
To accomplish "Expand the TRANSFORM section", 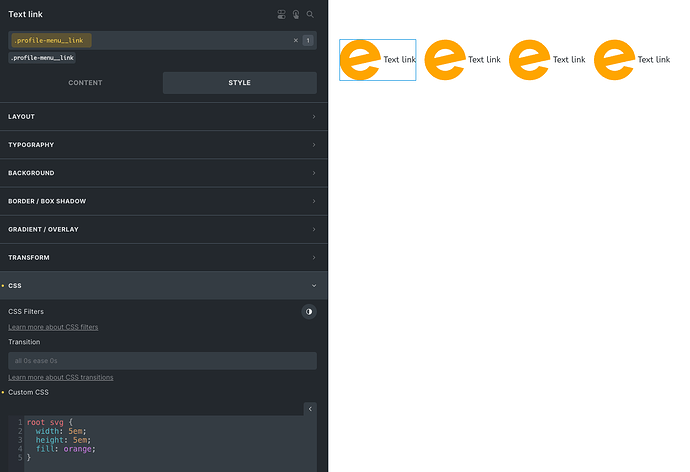I will 164,257.
